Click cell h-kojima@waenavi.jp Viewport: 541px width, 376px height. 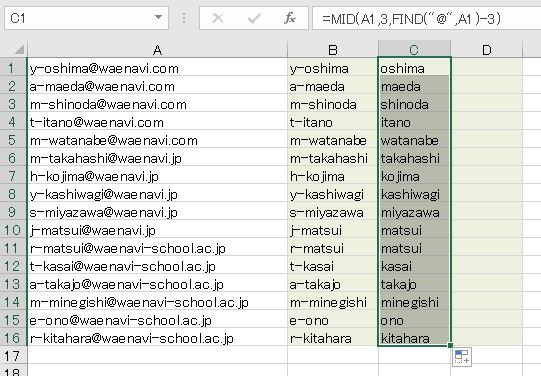157,176
